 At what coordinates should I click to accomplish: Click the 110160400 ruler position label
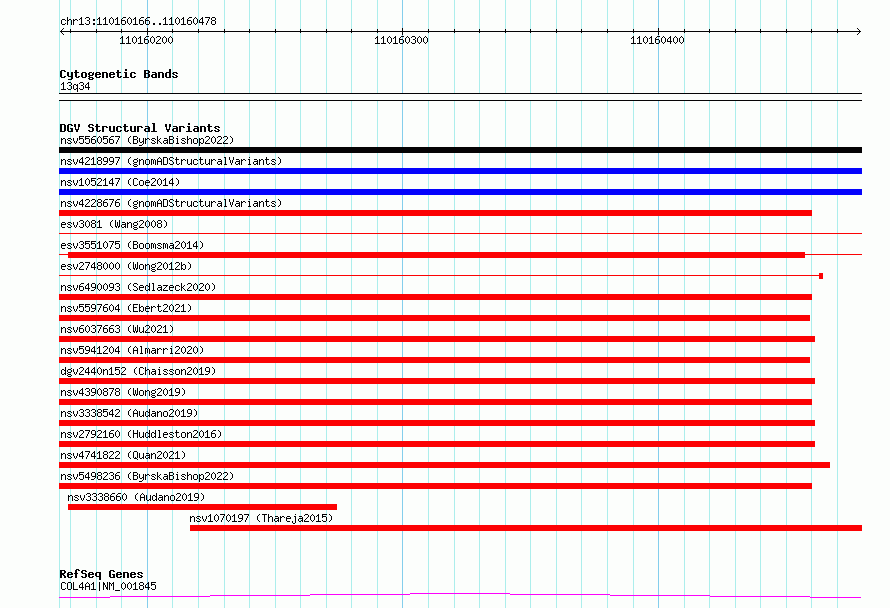657,40
